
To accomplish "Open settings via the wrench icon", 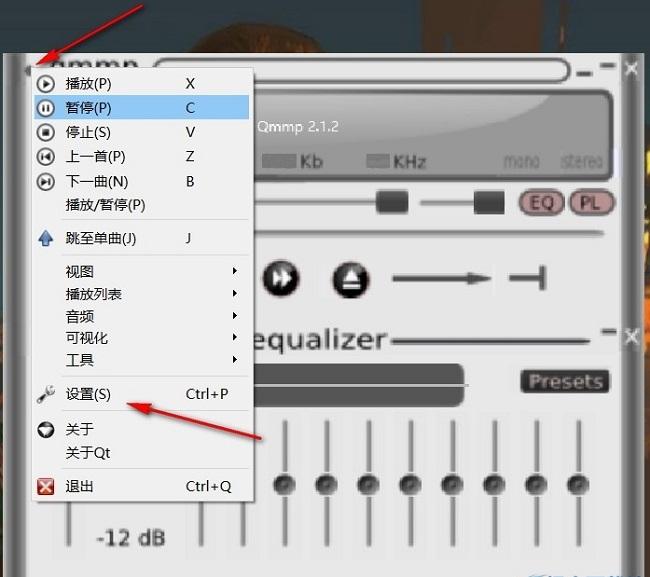I will [46, 394].
